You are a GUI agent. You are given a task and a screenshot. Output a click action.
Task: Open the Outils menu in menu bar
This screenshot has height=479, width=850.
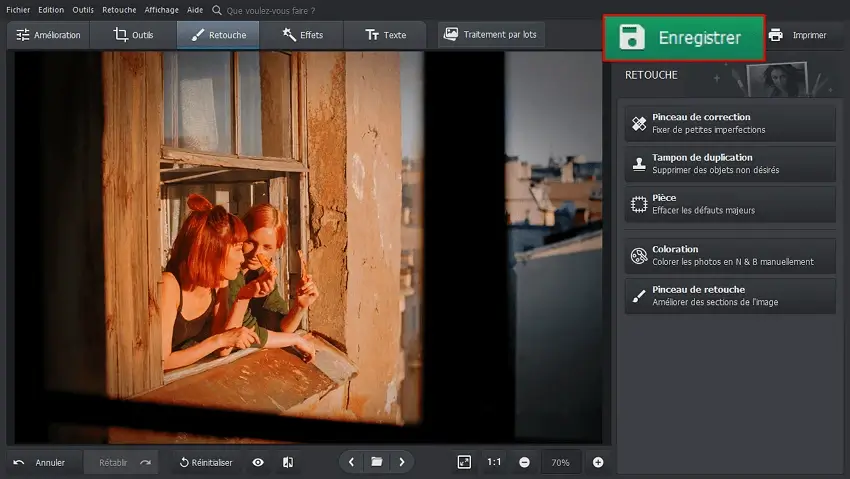[83, 10]
